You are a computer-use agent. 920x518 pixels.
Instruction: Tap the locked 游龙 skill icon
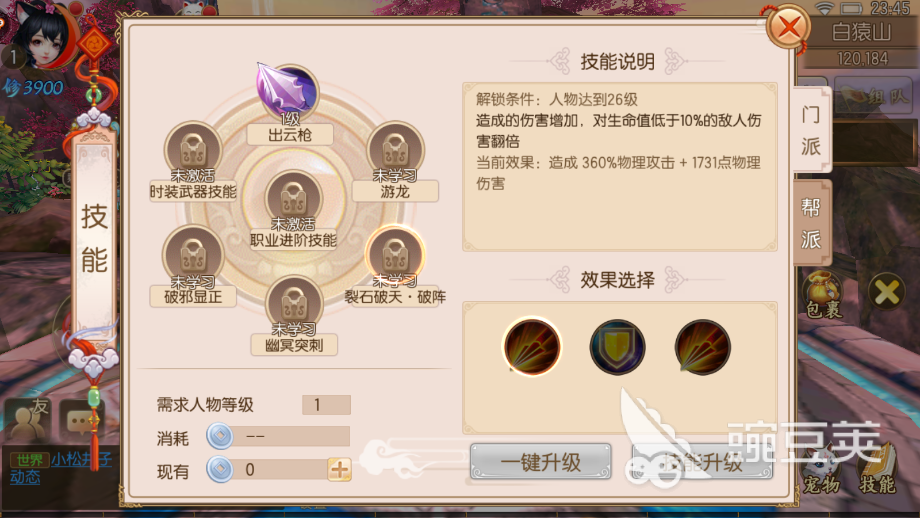pos(395,150)
